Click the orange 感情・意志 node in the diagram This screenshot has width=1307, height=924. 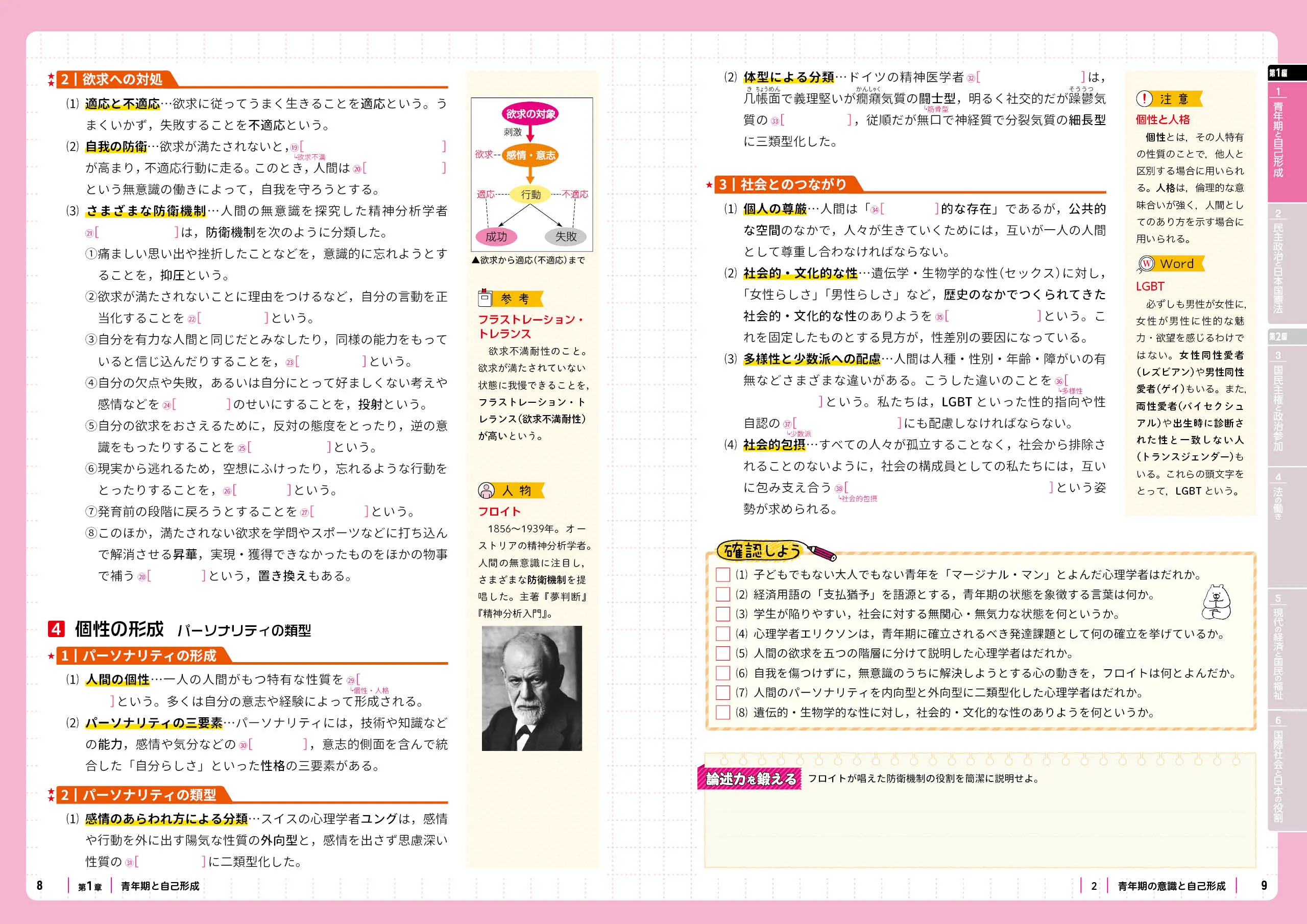pos(530,155)
